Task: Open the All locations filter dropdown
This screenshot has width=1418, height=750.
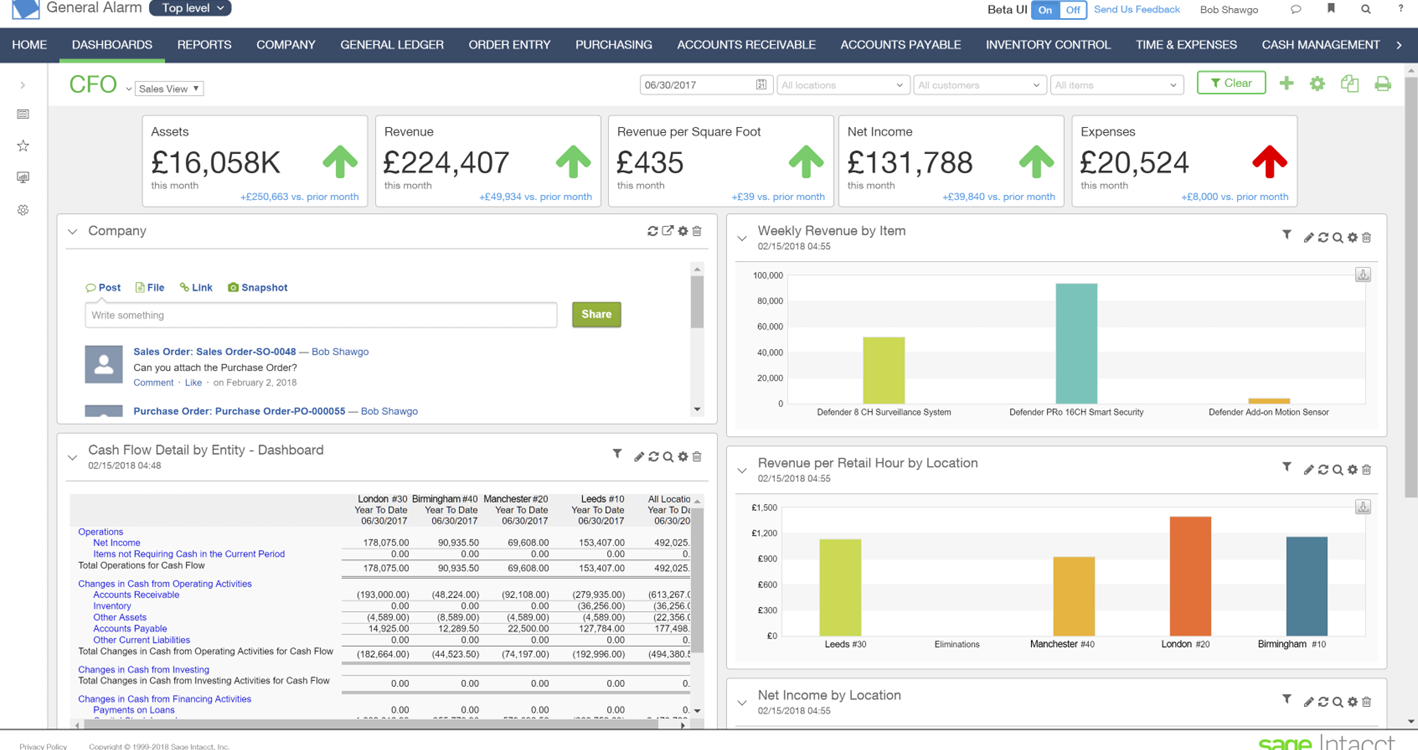Action: pyautogui.click(x=843, y=85)
